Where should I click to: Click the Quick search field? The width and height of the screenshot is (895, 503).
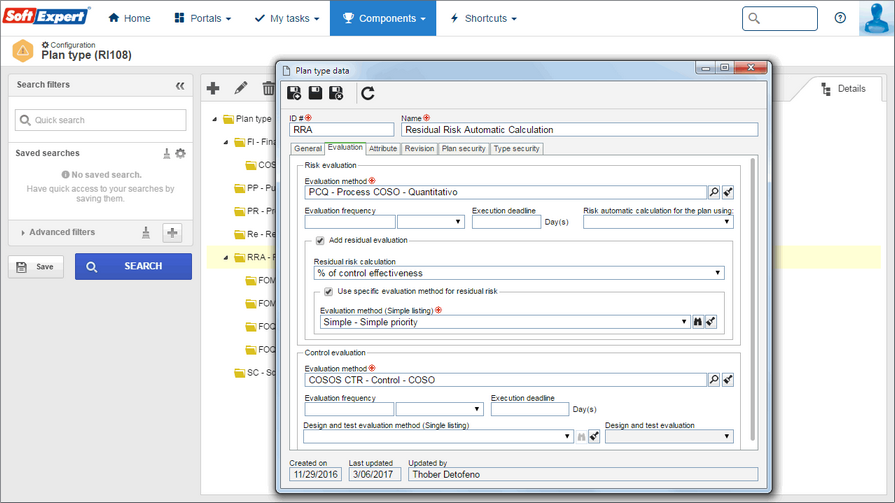pyautogui.click(x=100, y=120)
